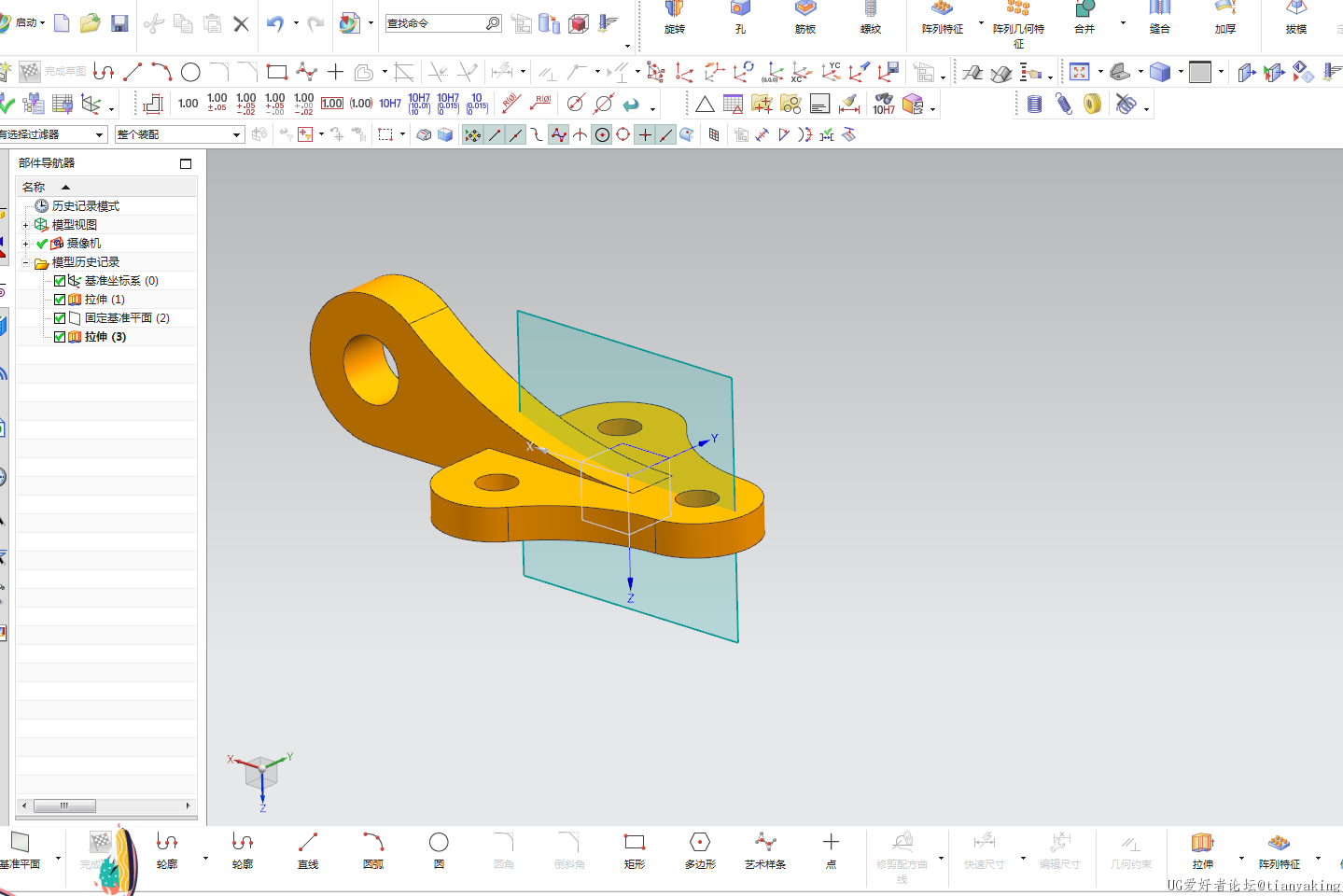The image size is (1343, 896).
Task: Click the Thread (螺纹) feature icon
Action: pyautogui.click(x=871, y=17)
